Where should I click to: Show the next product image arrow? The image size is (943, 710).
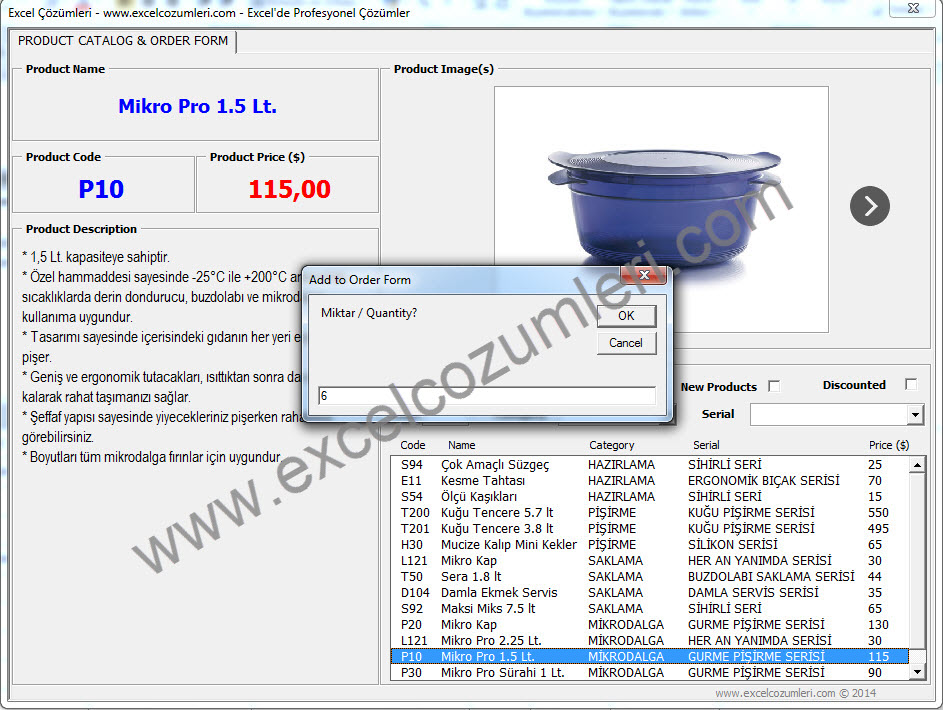(870, 206)
